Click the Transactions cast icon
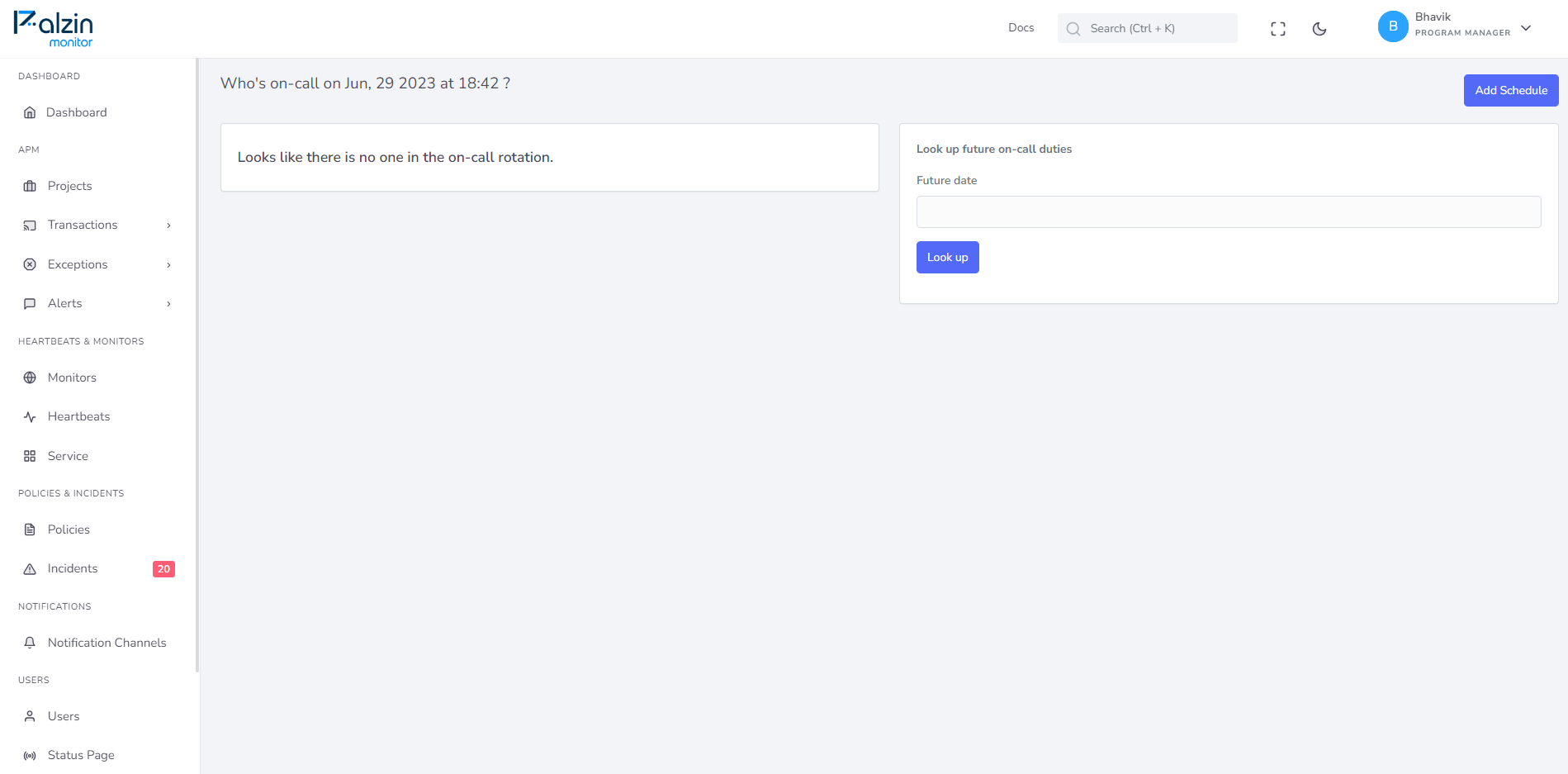1568x774 pixels. tap(30, 225)
